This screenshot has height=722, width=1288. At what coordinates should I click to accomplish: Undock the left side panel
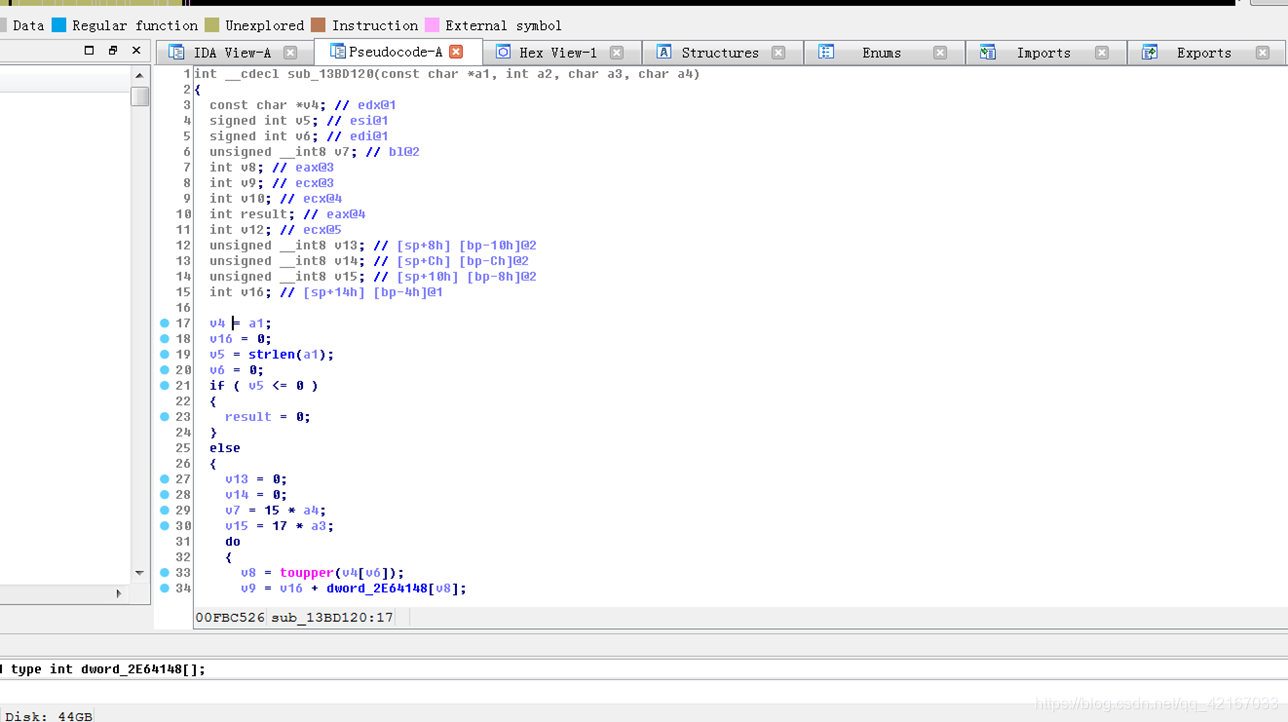(x=113, y=50)
